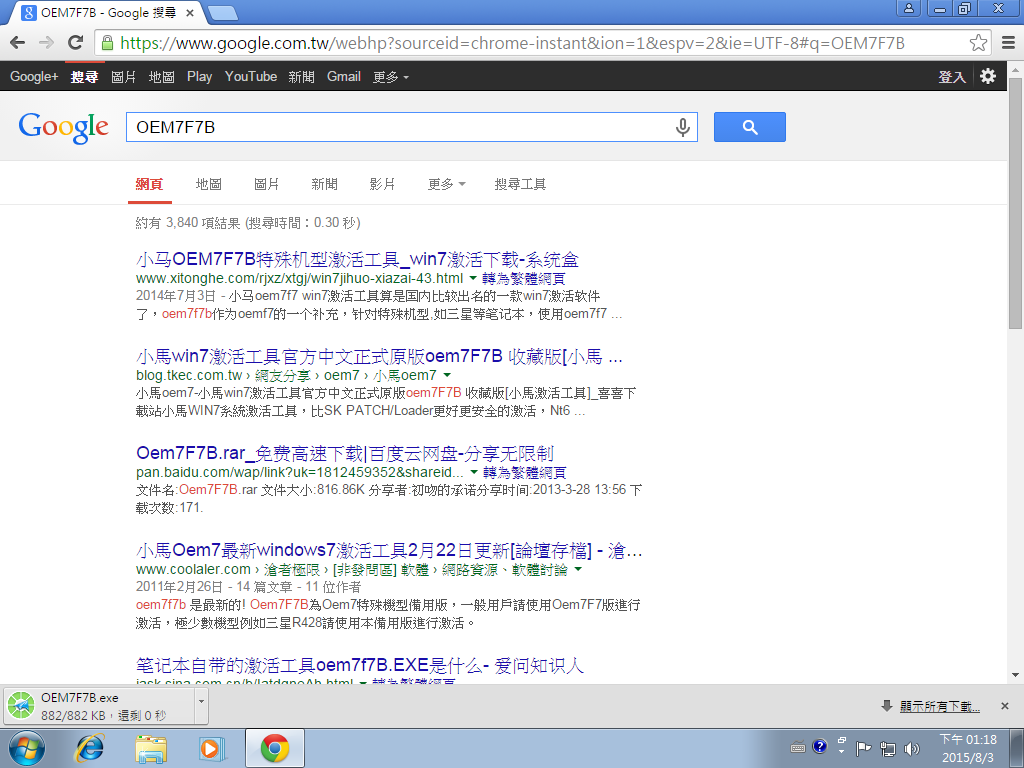Viewport: 1024px width, 768px height.
Task: Switch to 新聞 results tab
Action: click(x=325, y=184)
